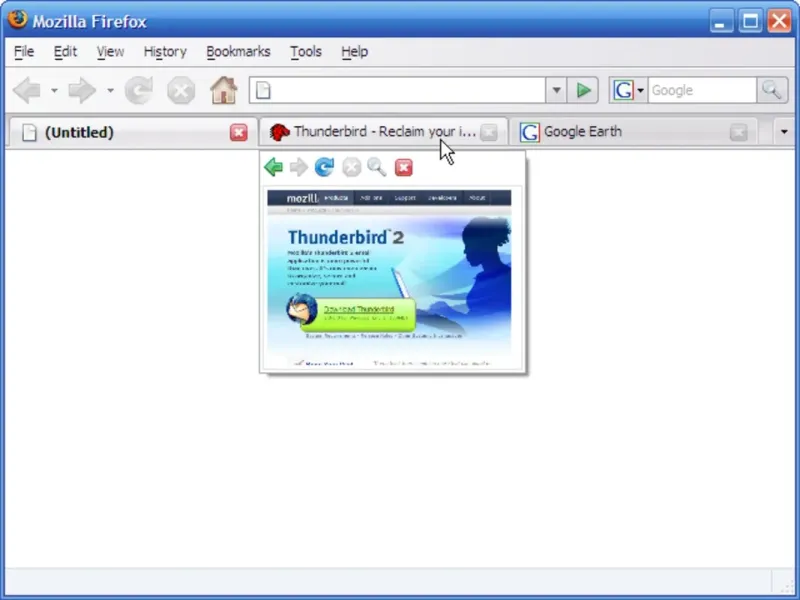Maximize the Firefox window

[750, 21]
